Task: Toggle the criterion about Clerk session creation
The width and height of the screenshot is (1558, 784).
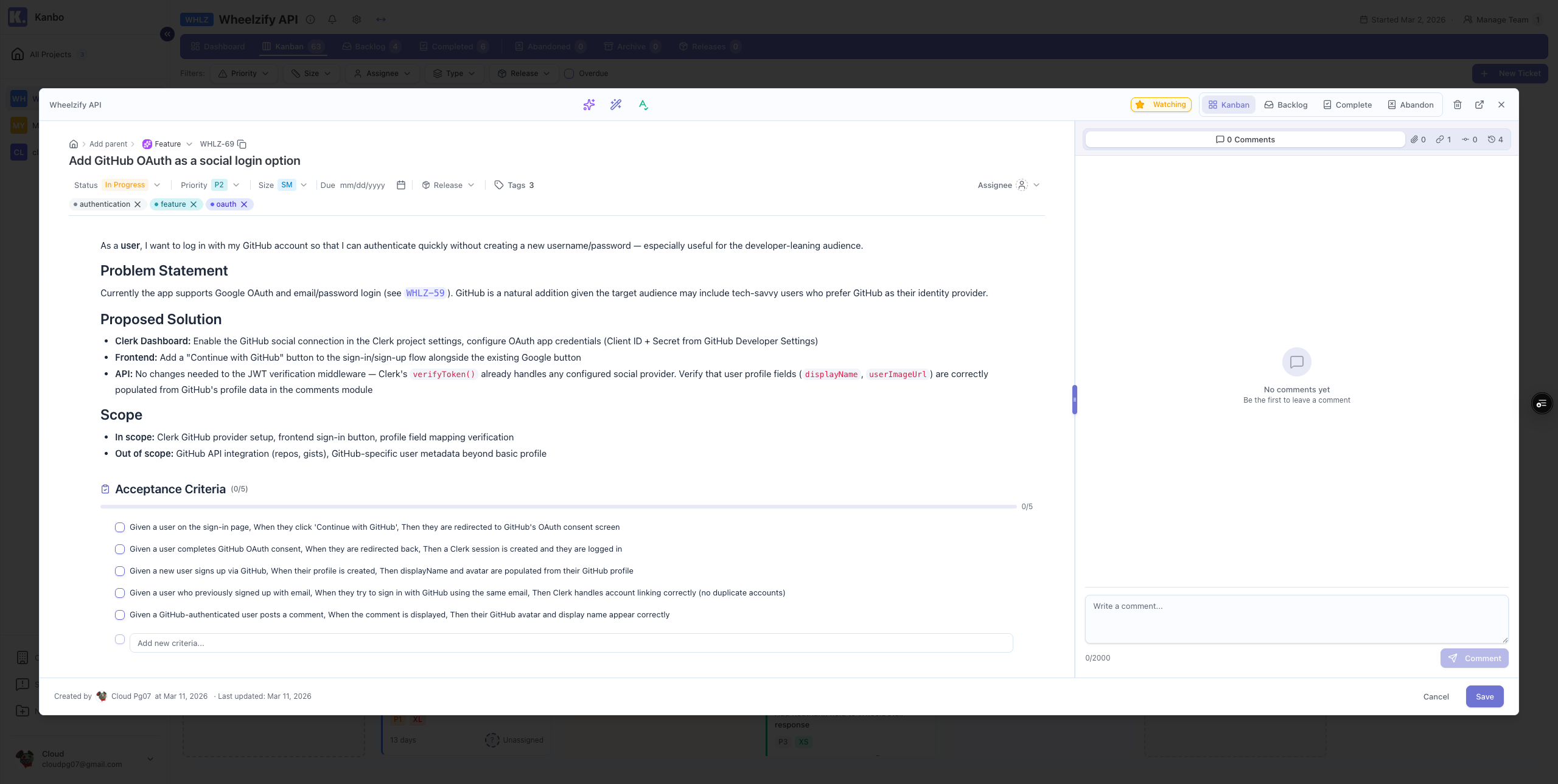Action: (119, 549)
